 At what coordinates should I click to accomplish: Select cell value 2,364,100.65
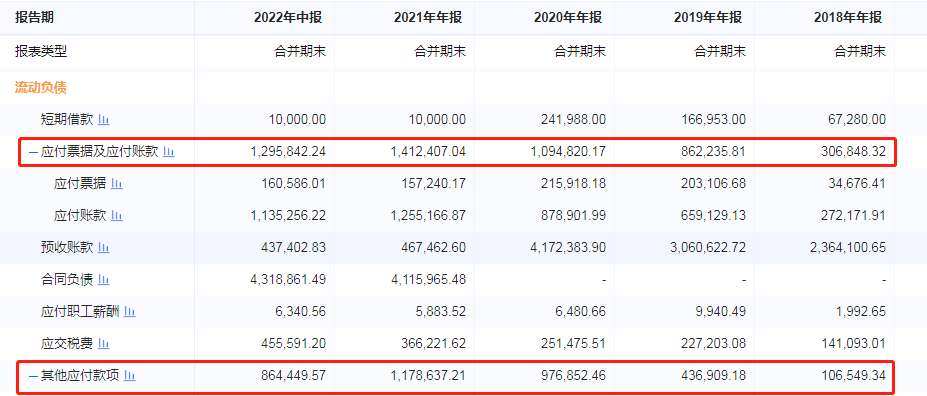[848, 248]
